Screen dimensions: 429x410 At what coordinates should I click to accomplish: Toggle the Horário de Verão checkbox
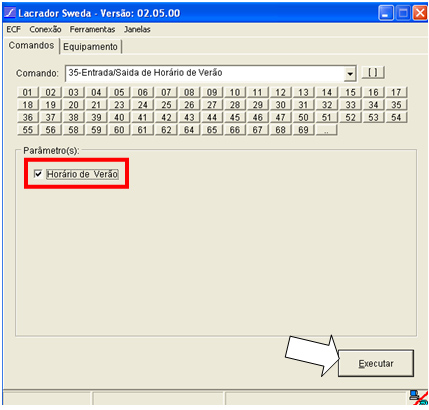pos(38,174)
